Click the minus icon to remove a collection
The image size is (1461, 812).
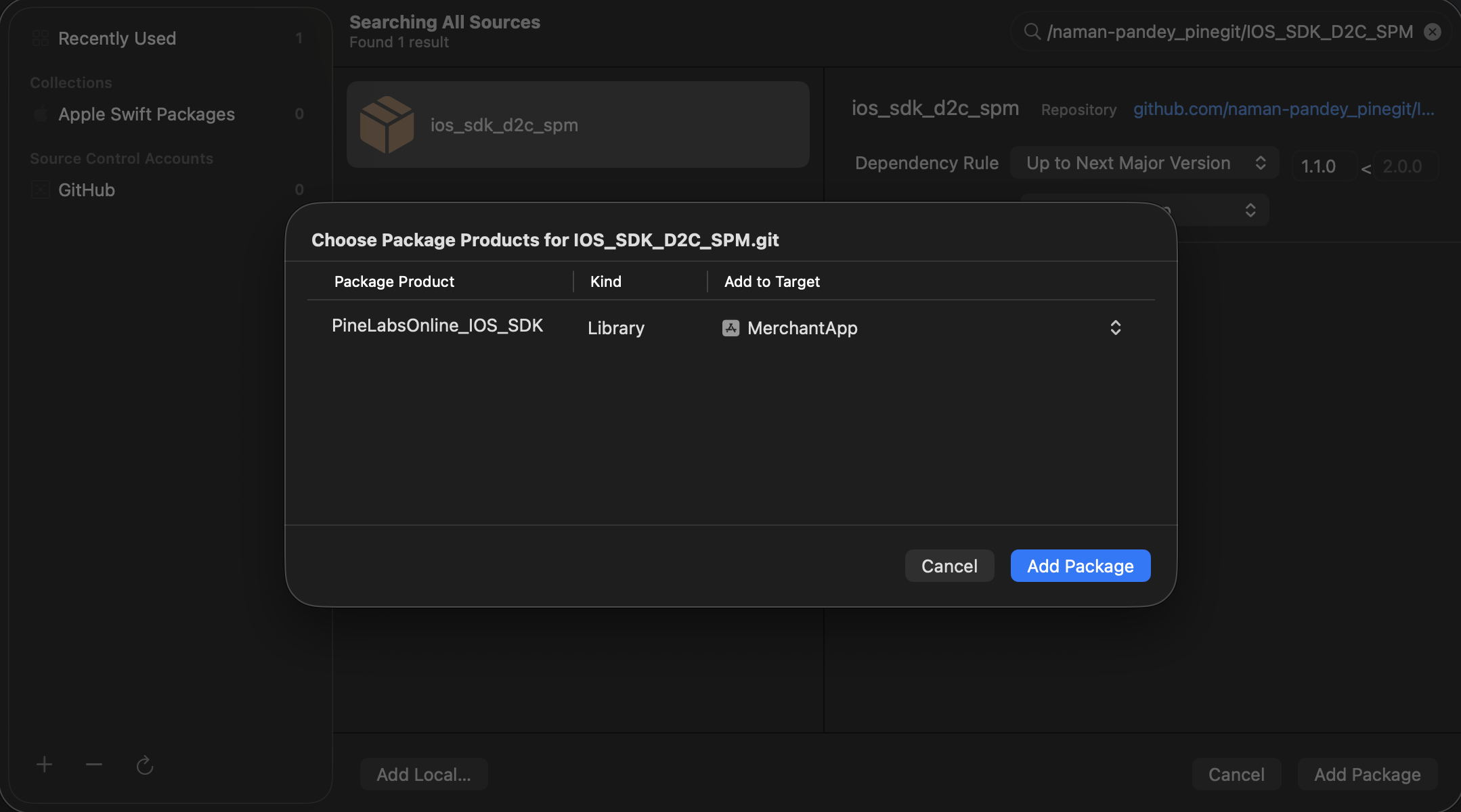click(94, 765)
